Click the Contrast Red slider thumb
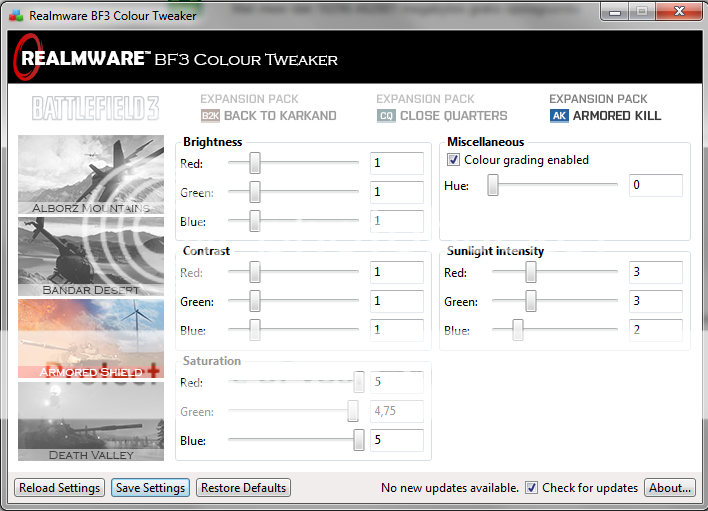The height and width of the screenshot is (511, 708). tap(255, 272)
